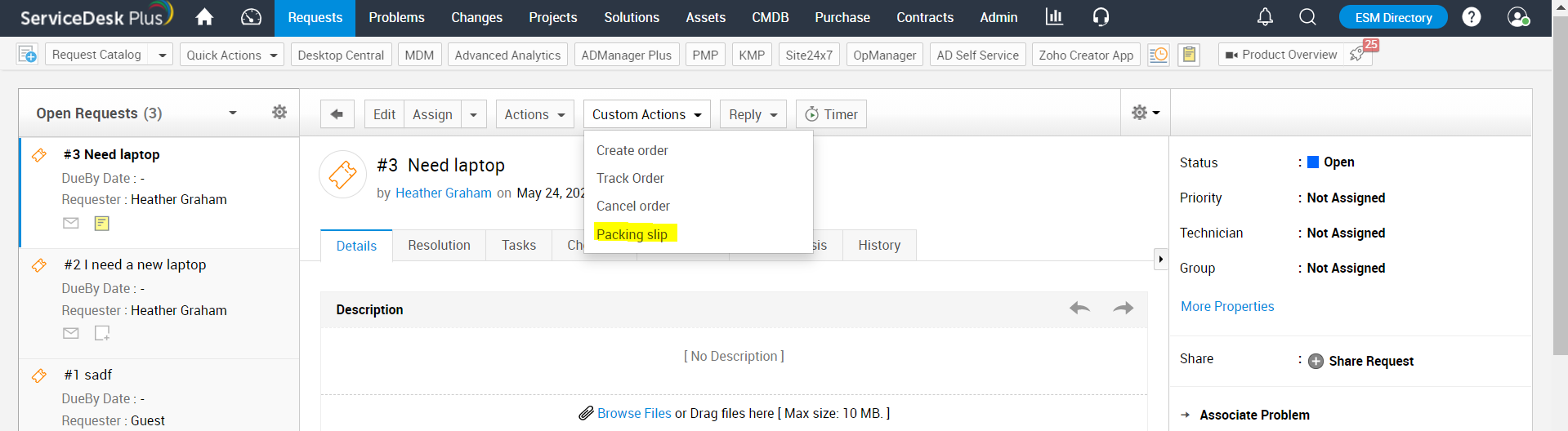Click the search magnifier icon
The height and width of the screenshot is (431, 1568).
tap(1307, 17)
